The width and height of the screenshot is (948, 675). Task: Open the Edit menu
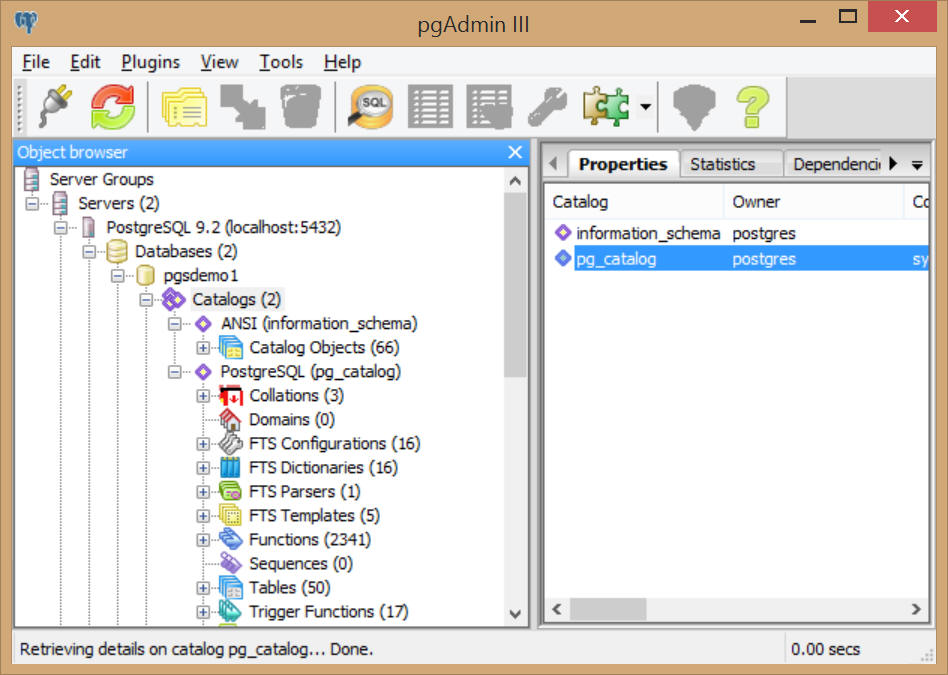(x=85, y=62)
